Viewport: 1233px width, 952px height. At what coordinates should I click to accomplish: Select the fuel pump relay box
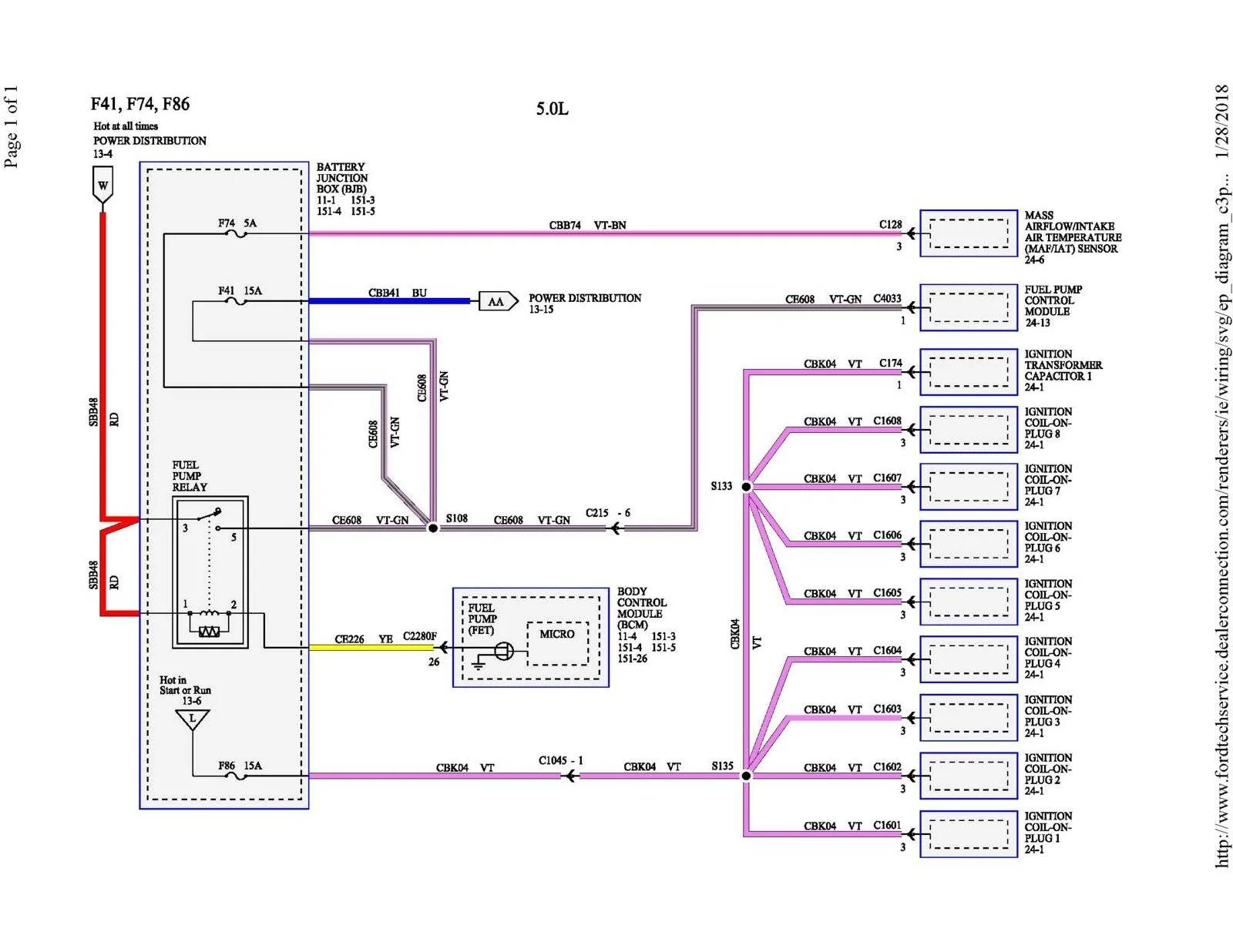[x=210, y=572]
